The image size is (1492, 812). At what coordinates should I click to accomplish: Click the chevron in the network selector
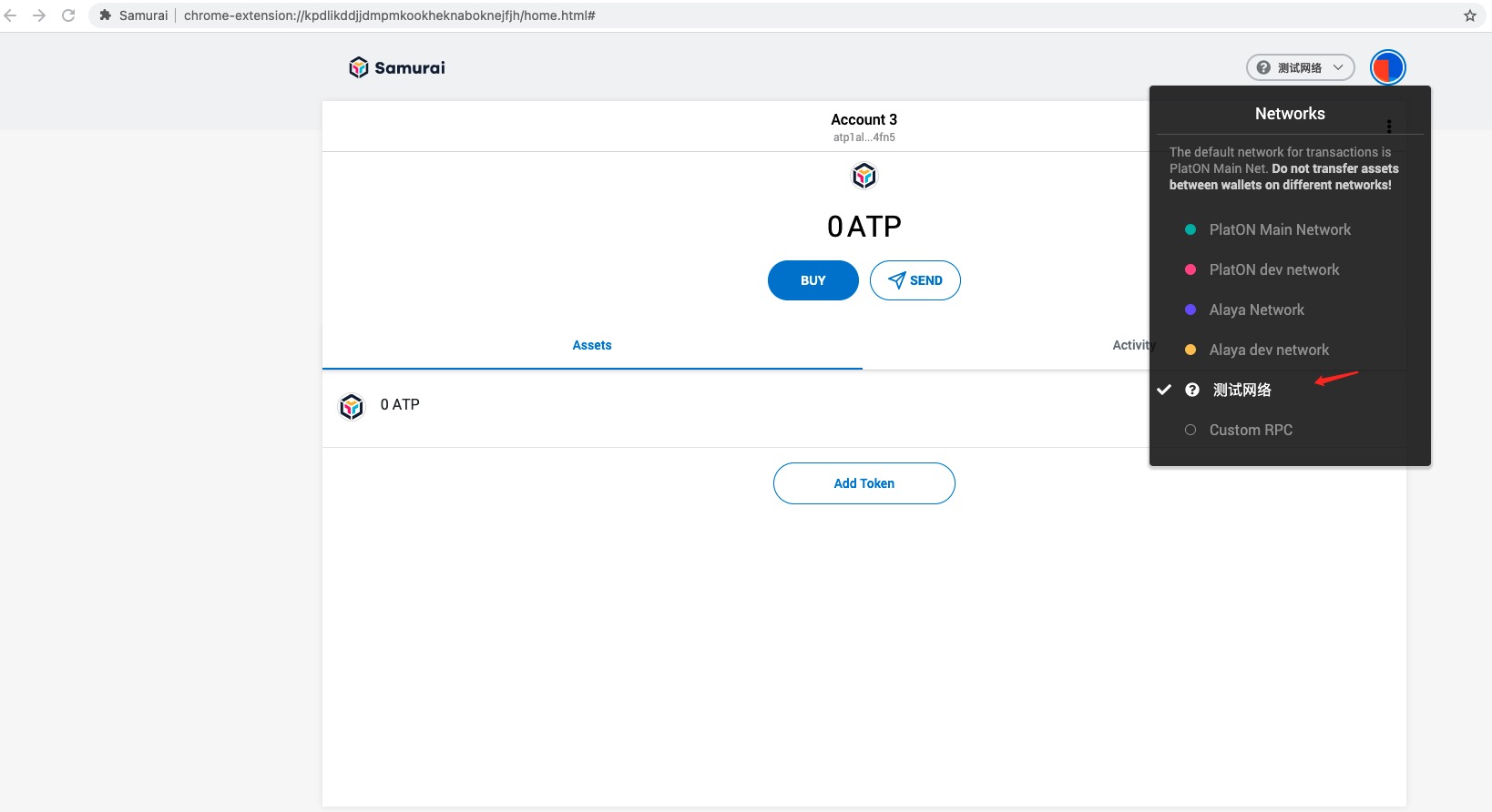point(1338,67)
